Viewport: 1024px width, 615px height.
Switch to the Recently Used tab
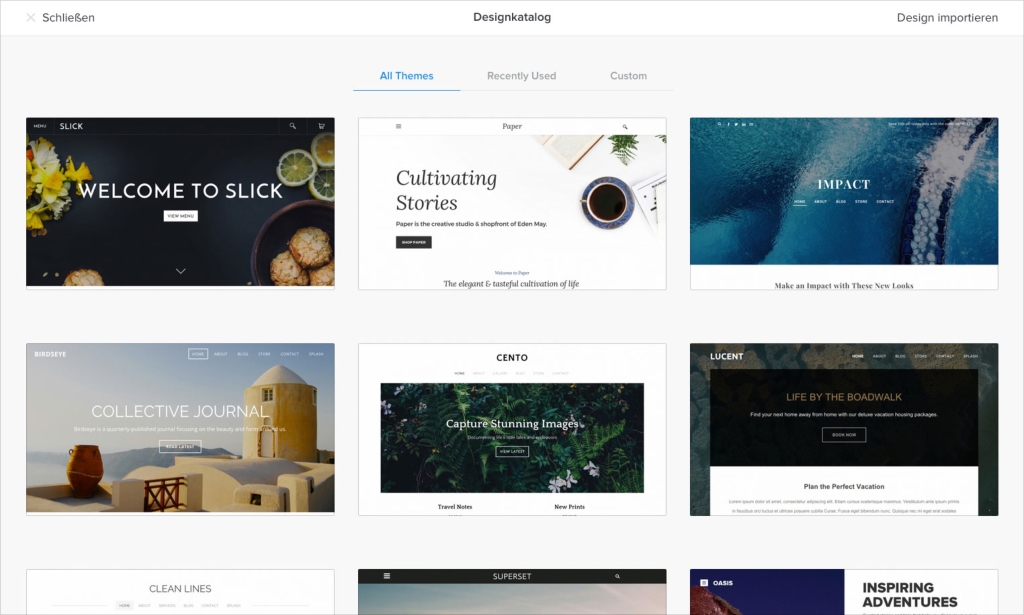click(521, 76)
